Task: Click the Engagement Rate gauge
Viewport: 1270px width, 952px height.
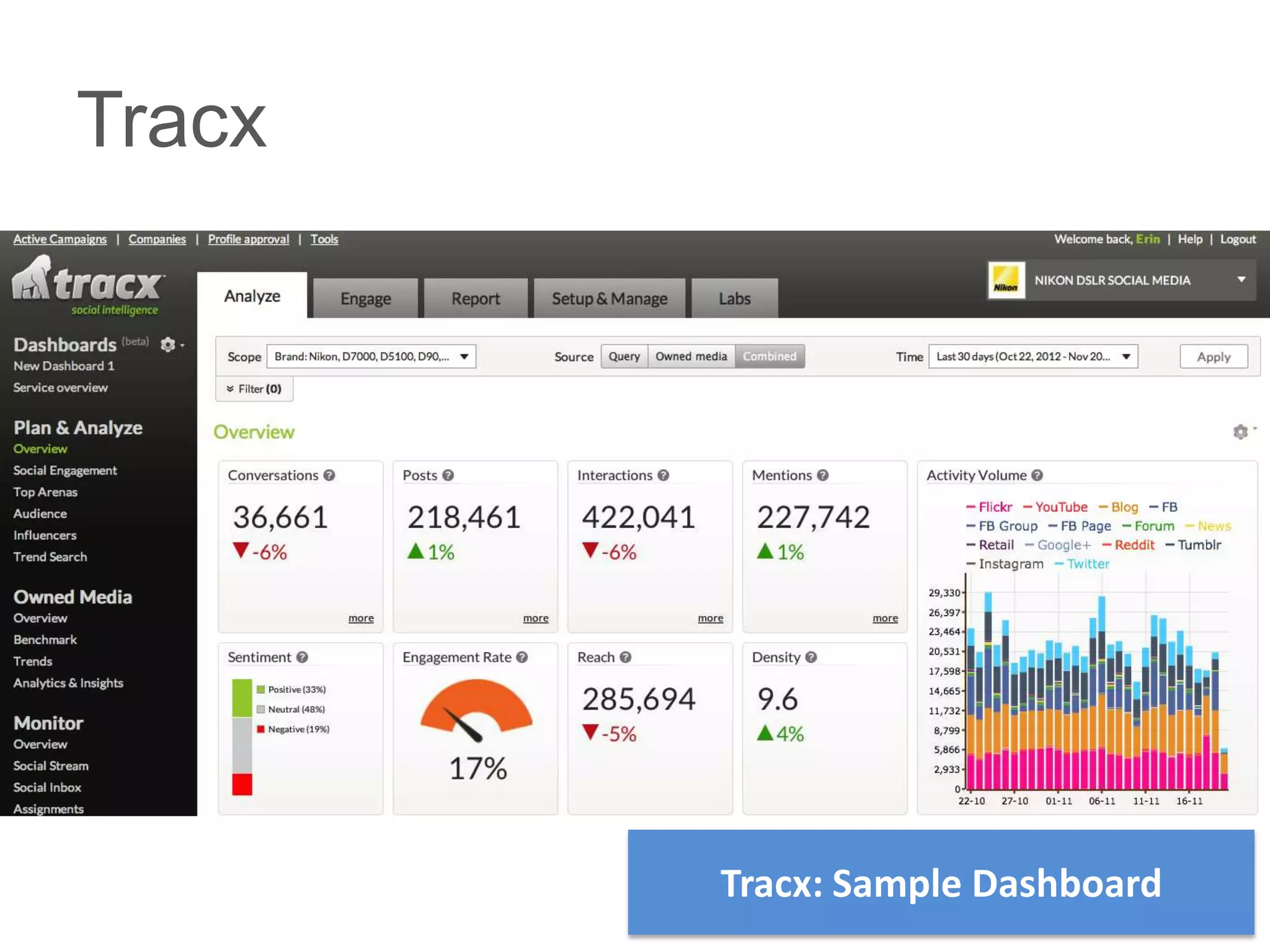Action: coord(476,711)
